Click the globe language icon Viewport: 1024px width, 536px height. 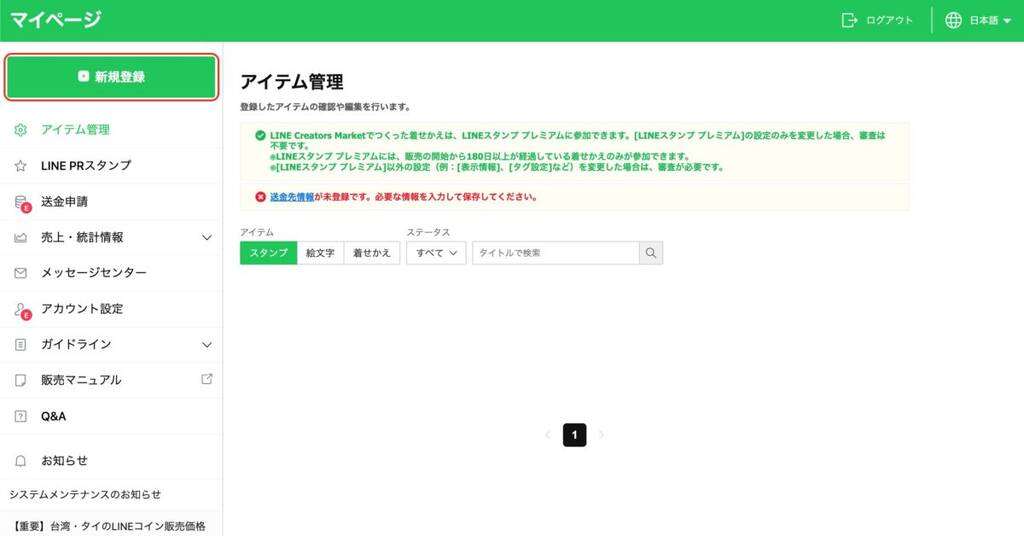[x=953, y=20]
